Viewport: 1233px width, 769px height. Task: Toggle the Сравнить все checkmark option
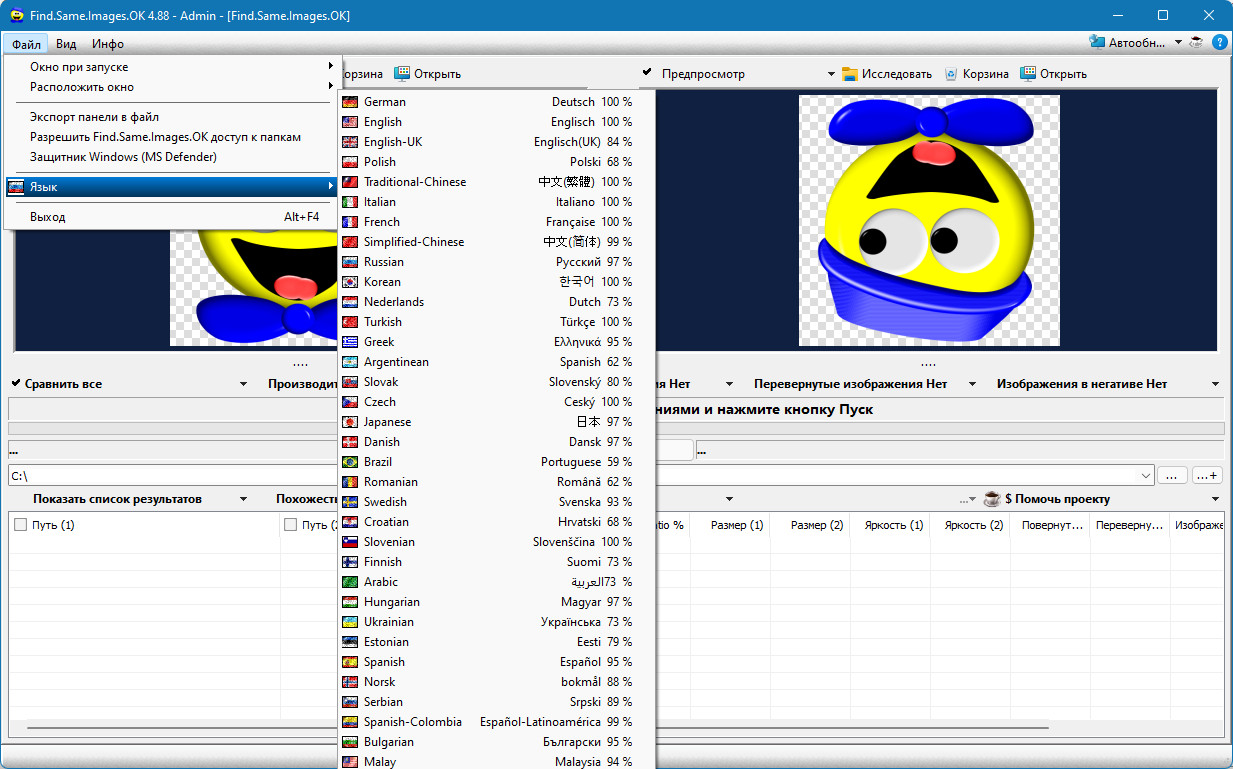point(17,384)
